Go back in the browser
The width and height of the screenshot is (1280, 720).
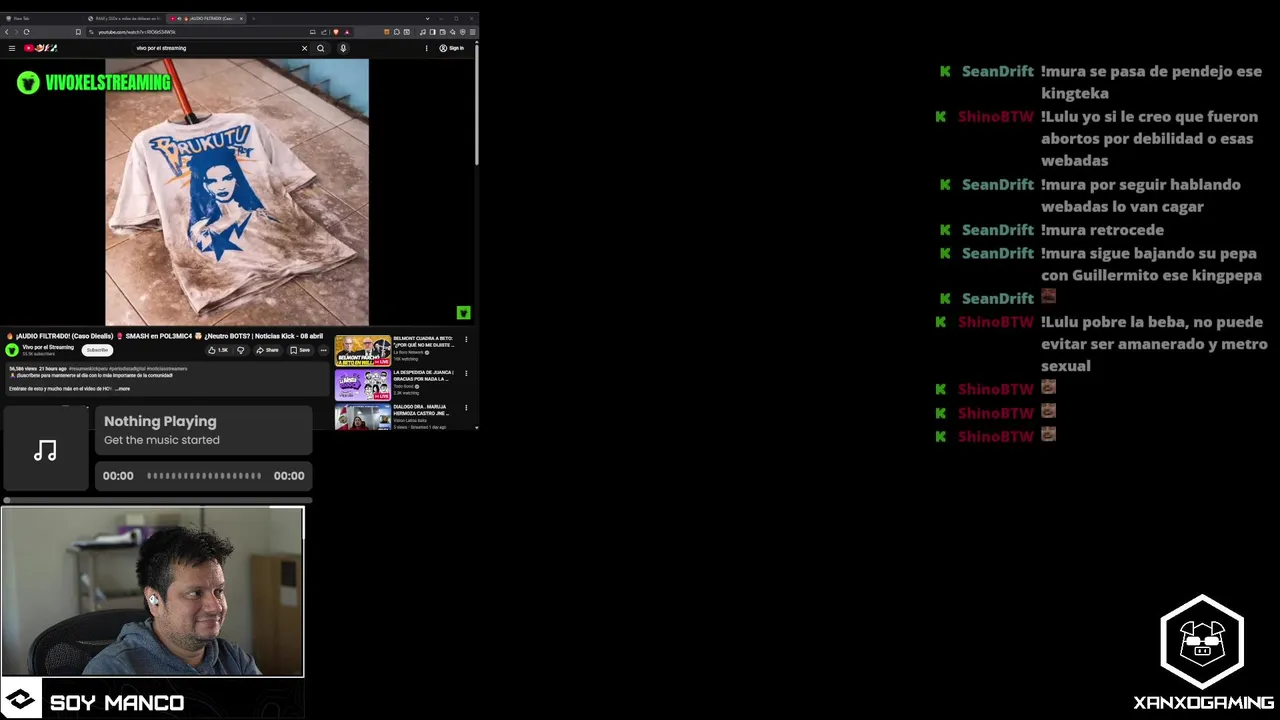[7, 32]
